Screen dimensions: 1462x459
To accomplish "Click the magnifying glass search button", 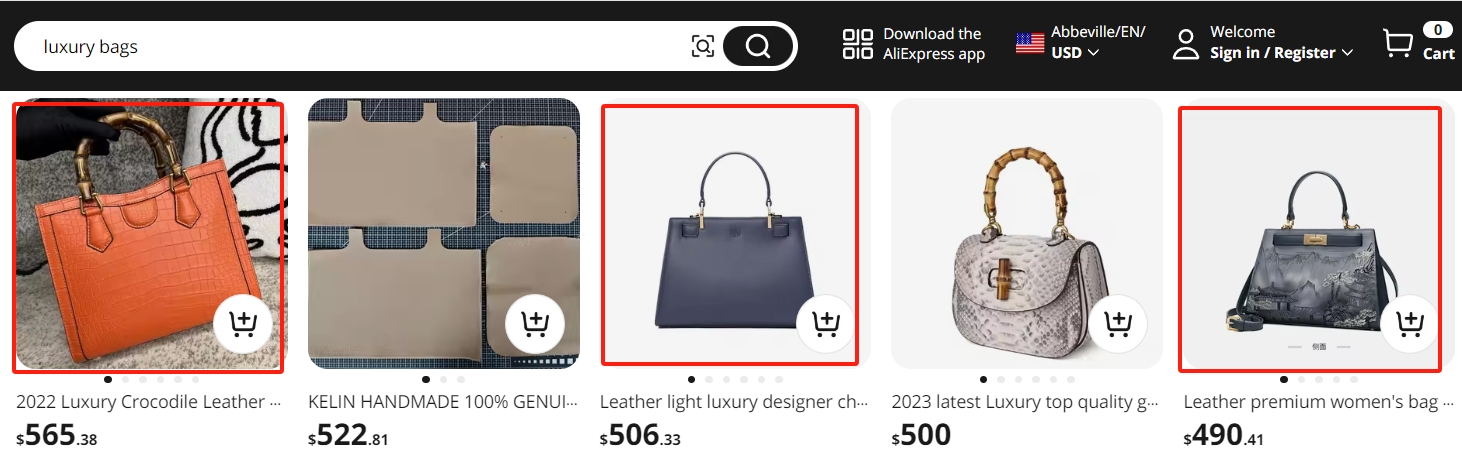I will click(758, 46).
